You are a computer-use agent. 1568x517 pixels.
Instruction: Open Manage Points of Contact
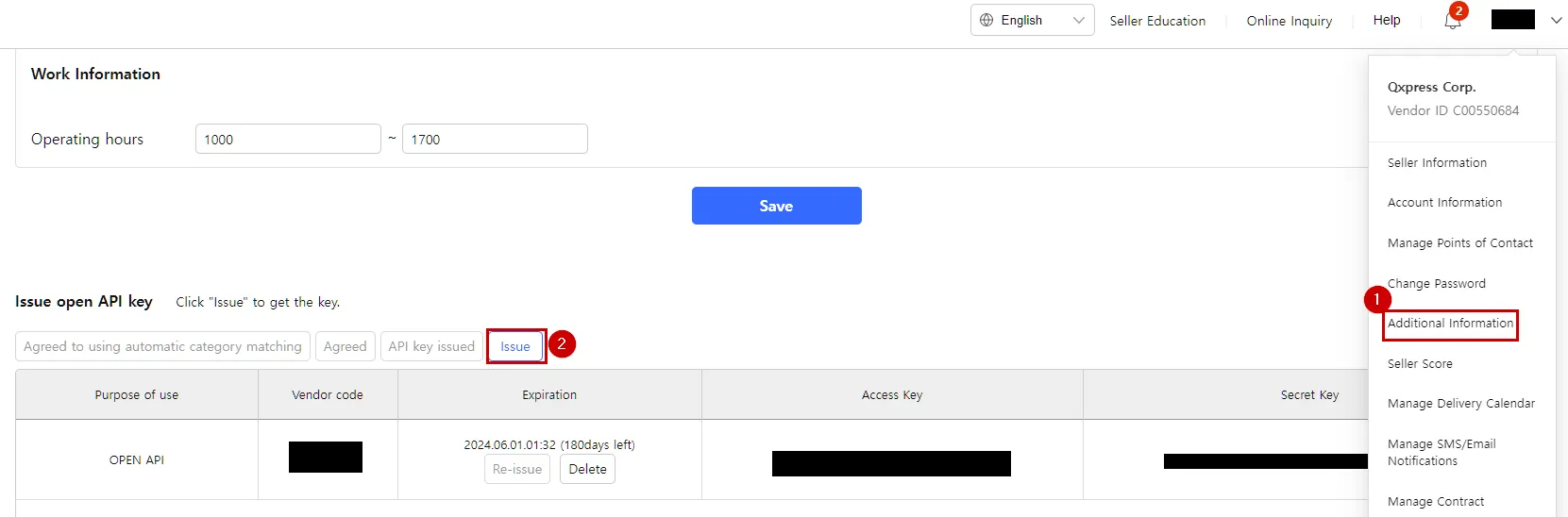[1459, 242]
